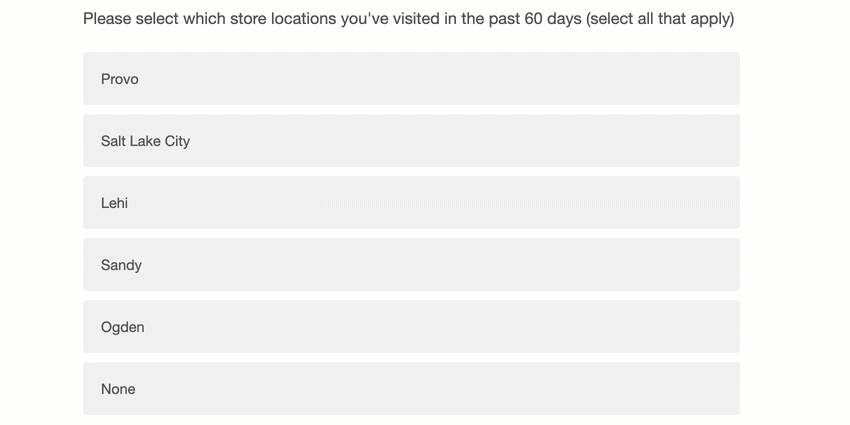Click the Ogden answer text
Screen dimensions: 850x425
click(x=122, y=327)
